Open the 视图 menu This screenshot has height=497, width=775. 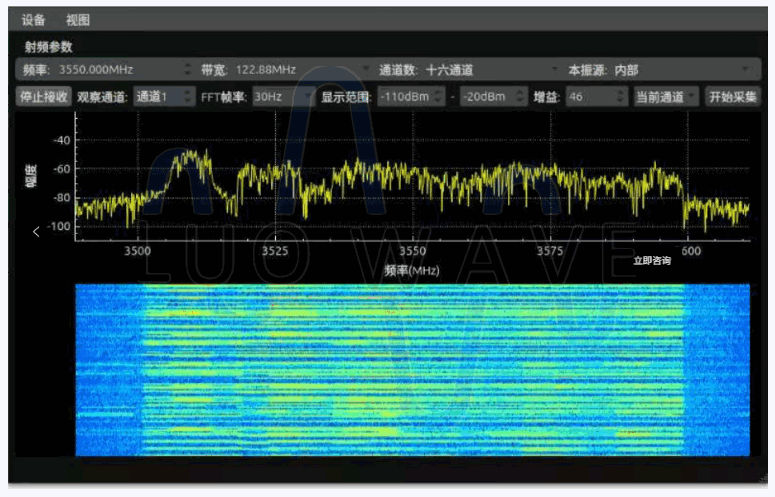click(x=78, y=20)
